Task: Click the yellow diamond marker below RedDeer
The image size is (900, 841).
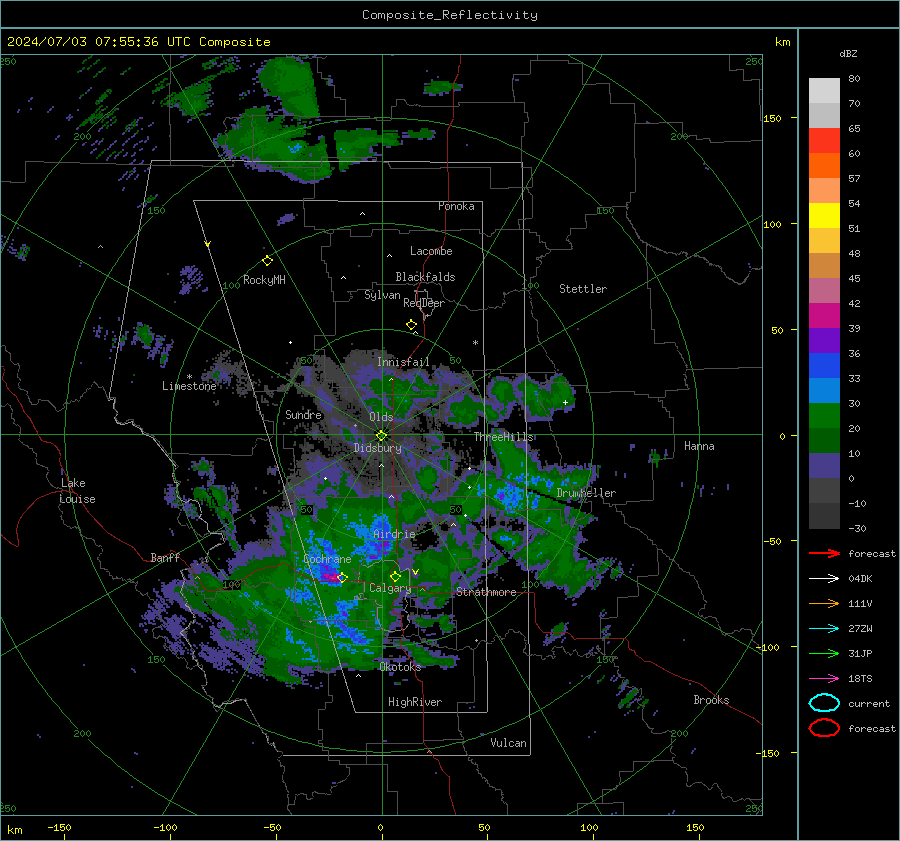Action: point(412,325)
